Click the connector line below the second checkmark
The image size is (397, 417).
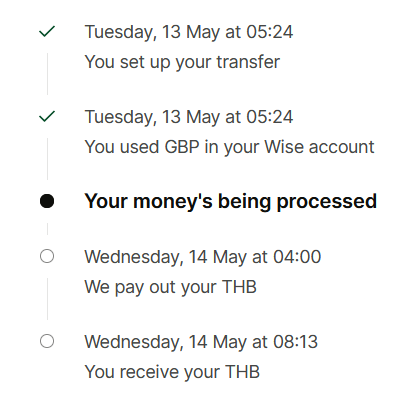[x=47, y=159]
